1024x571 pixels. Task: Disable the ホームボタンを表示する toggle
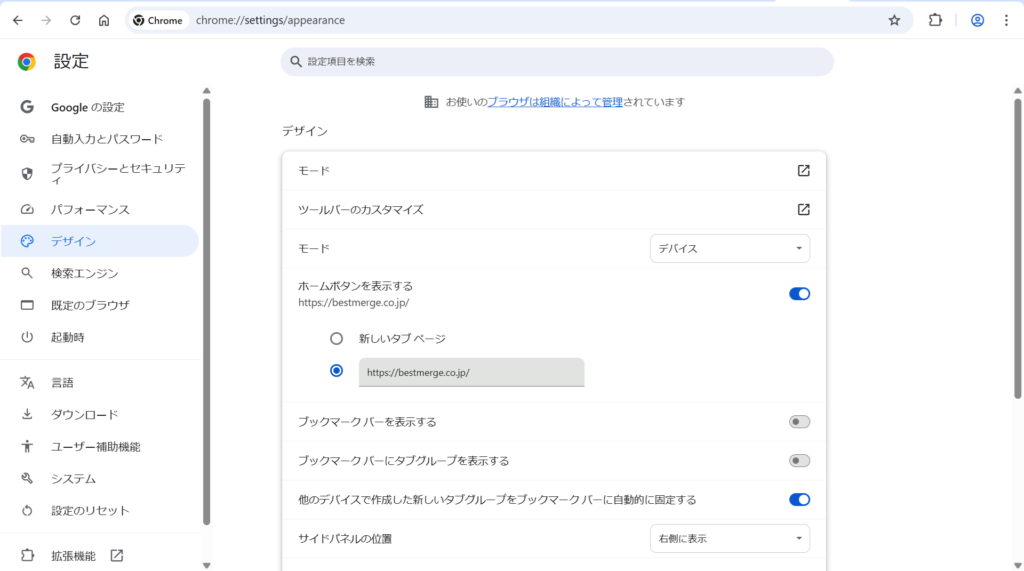799,294
